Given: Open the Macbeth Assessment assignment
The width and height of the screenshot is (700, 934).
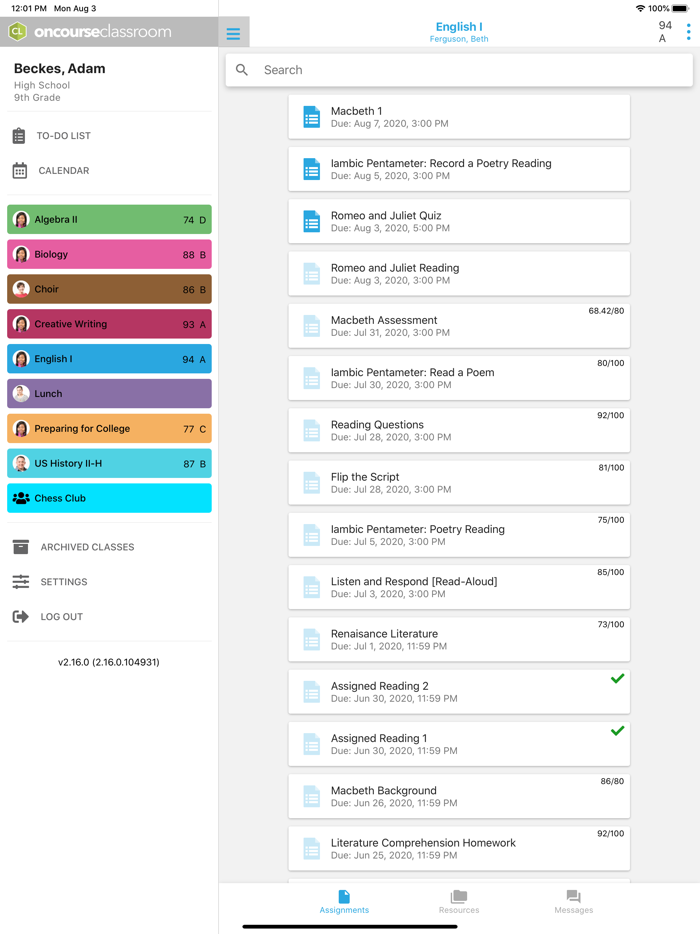Looking at the screenshot, I should 459,326.
